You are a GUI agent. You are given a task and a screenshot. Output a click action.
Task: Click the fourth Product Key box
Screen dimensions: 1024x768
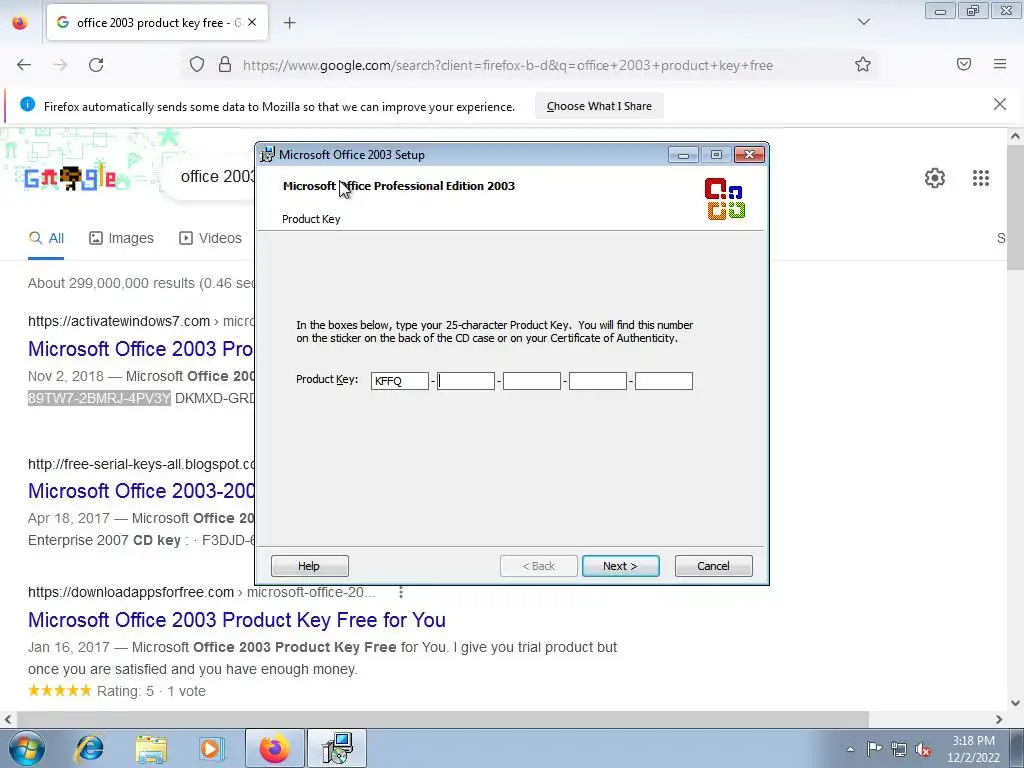tap(598, 381)
